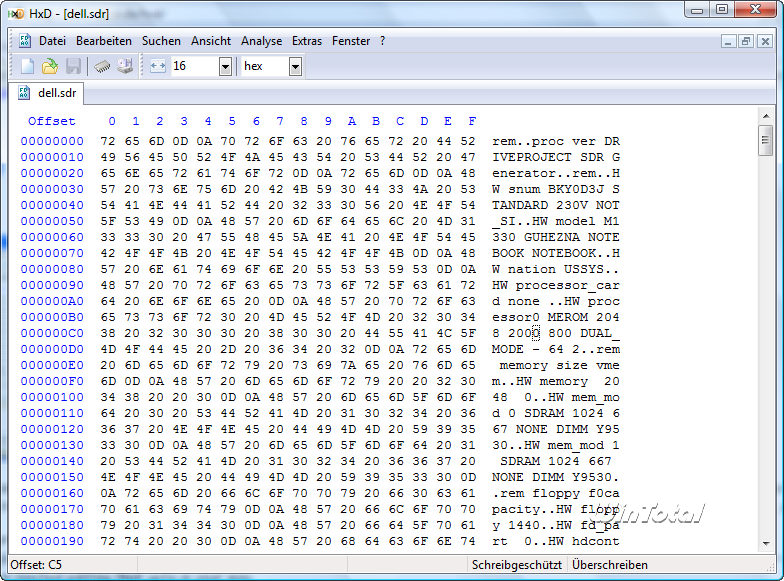The image size is (784, 581).
Task: Click the ASCII text 'W nation USSYS..'
Action: (x=556, y=269)
